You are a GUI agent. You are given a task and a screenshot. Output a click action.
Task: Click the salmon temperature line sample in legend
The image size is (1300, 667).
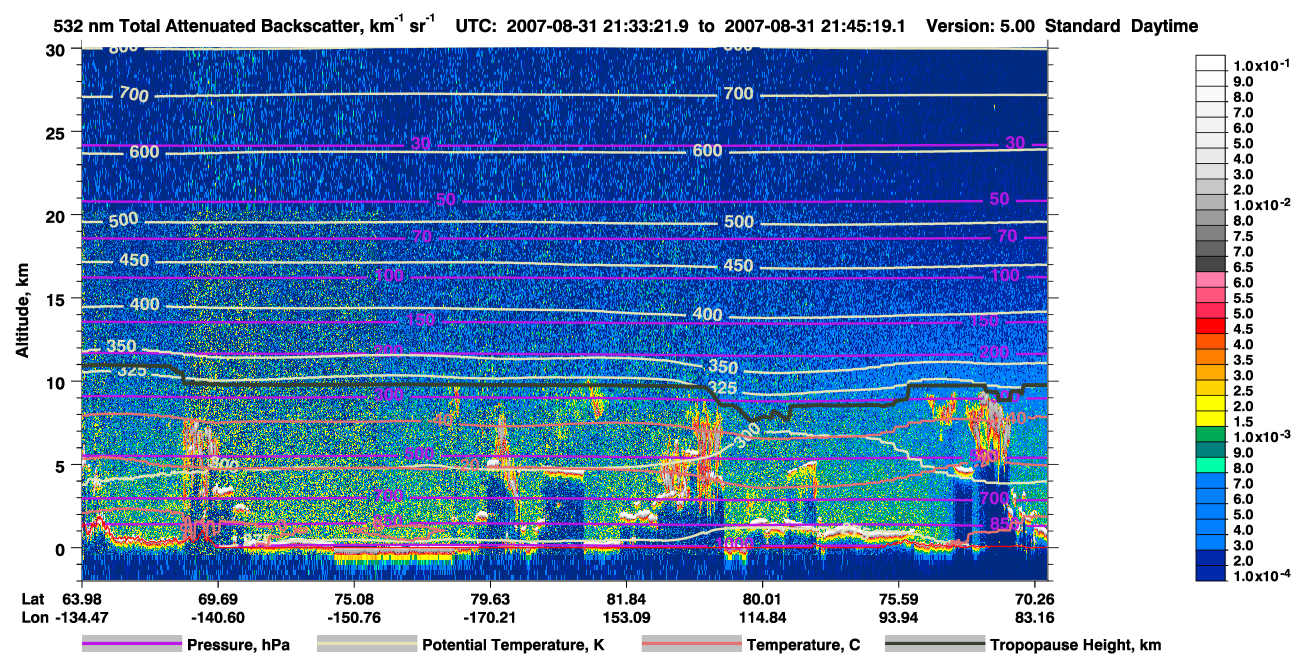692,645
